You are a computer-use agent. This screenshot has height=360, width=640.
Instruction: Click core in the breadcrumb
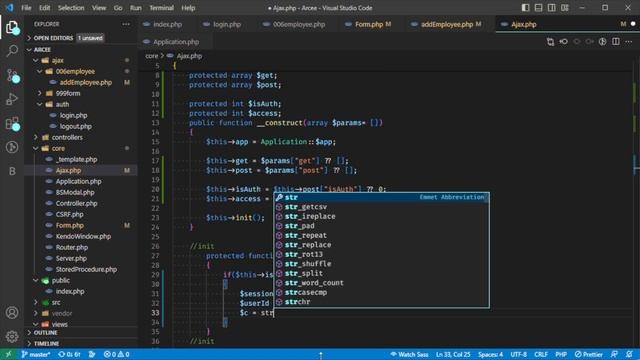pyautogui.click(x=151, y=56)
